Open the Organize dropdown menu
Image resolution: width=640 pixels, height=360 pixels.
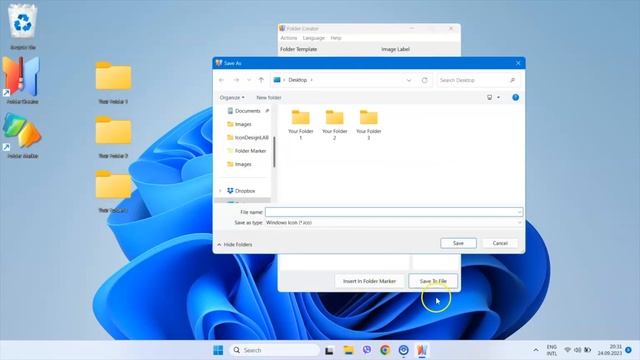(x=232, y=98)
